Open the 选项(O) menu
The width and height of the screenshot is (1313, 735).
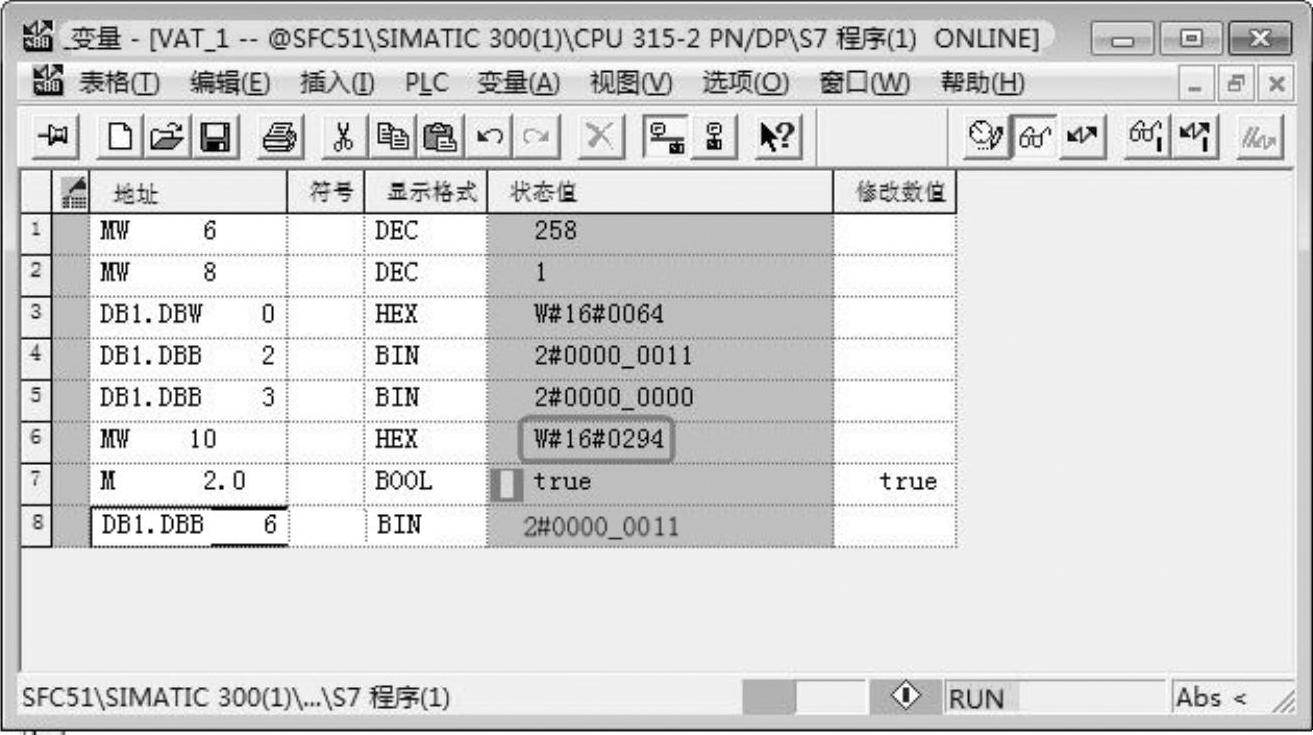pos(746,83)
